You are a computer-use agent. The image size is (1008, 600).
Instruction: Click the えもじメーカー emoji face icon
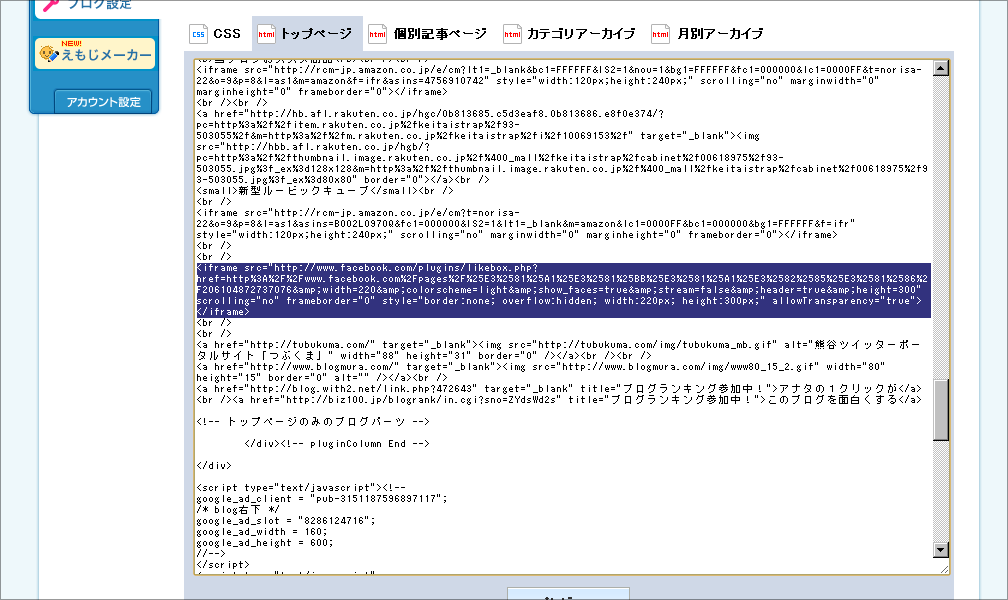(49, 53)
